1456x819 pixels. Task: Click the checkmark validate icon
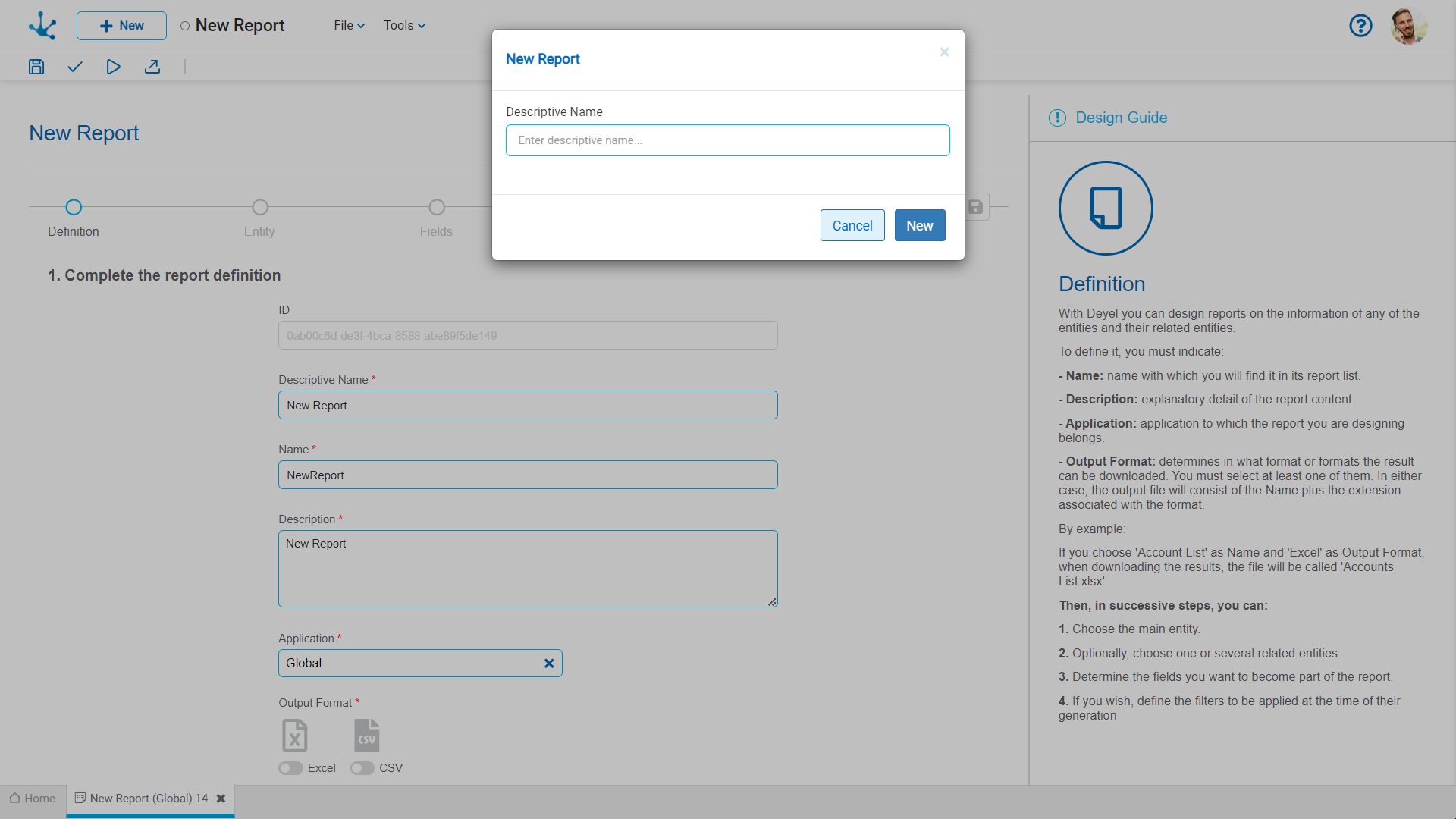tap(74, 67)
